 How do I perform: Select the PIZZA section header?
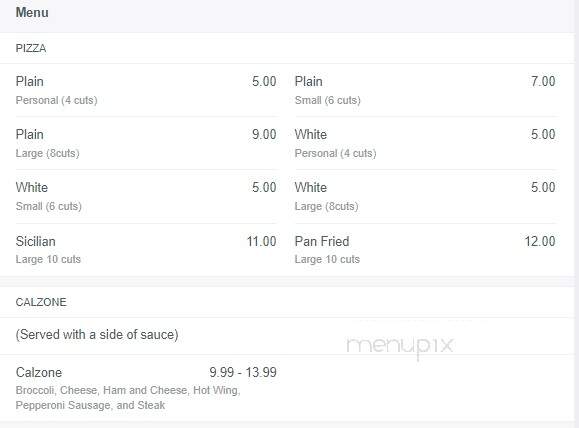point(31,48)
